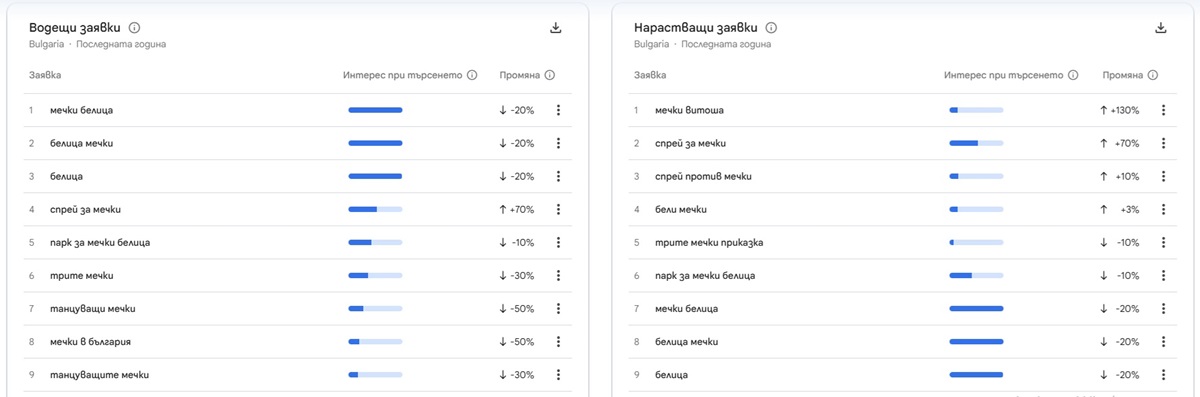Click the Водещи заявки panel title

pyautogui.click(x=76, y=28)
